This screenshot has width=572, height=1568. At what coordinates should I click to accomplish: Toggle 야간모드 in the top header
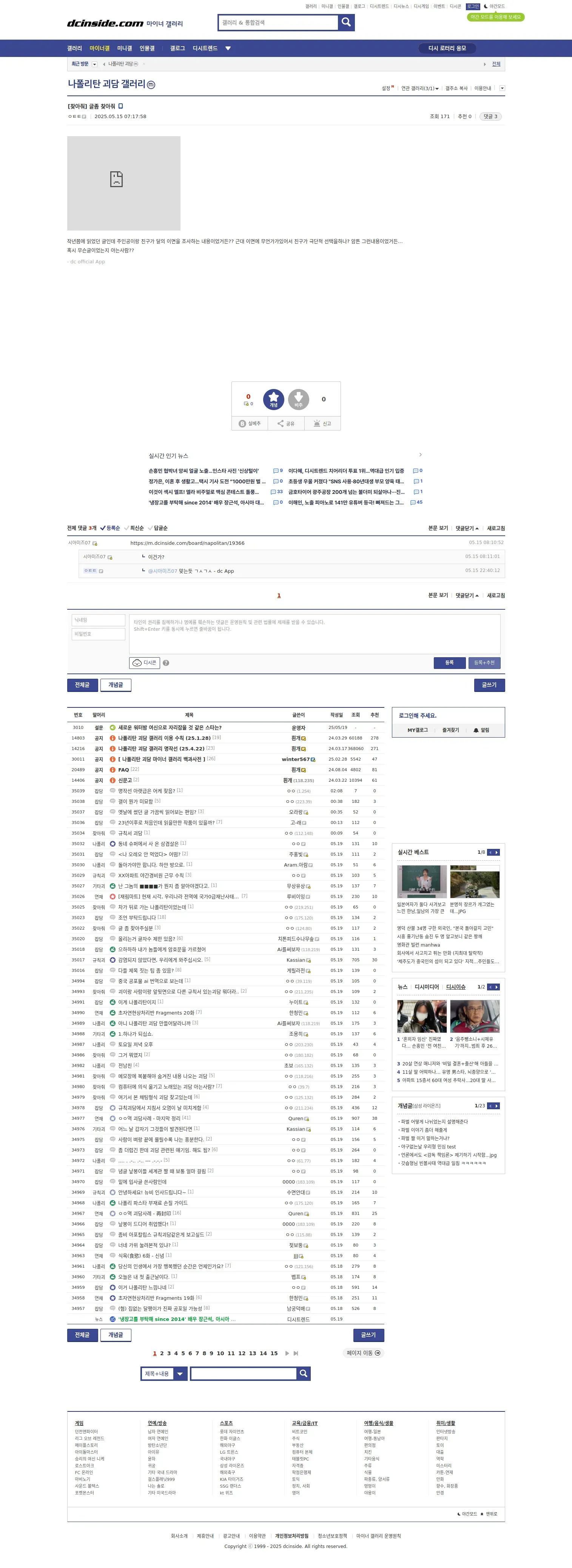click(494, 7)
